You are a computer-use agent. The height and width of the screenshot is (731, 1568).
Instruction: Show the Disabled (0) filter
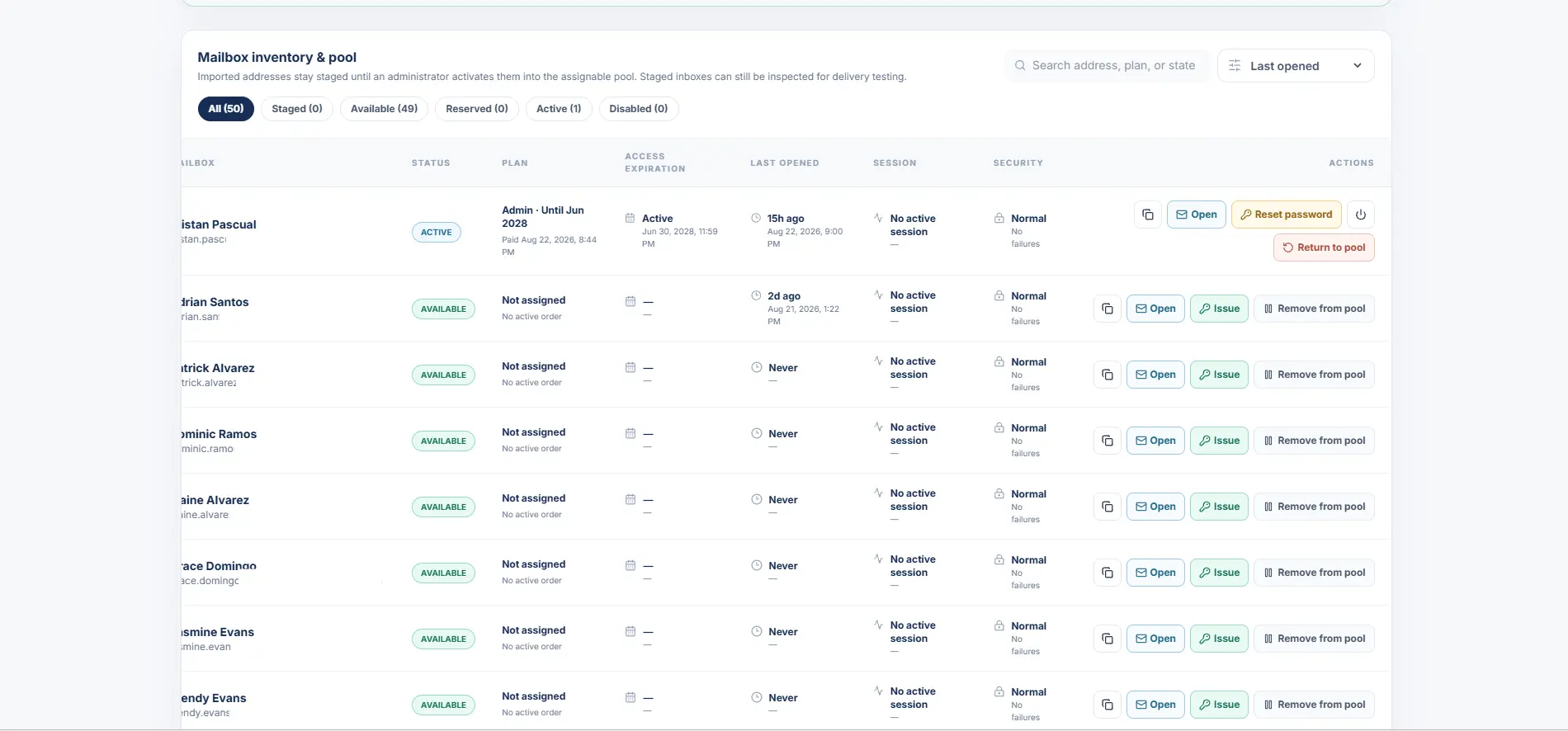click(638, 109)
